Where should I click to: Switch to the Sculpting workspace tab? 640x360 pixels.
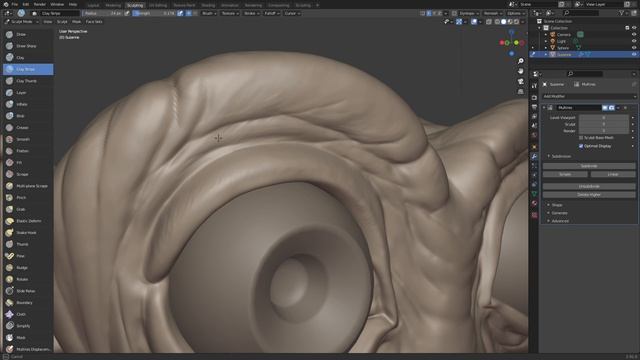pyautogui.click(x=135, y=5)
